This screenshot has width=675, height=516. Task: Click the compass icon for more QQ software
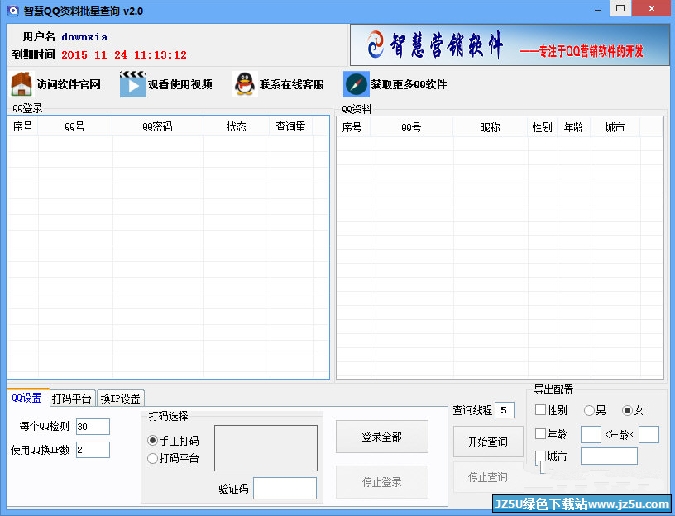pyautogui.click(x=356, y=84)
